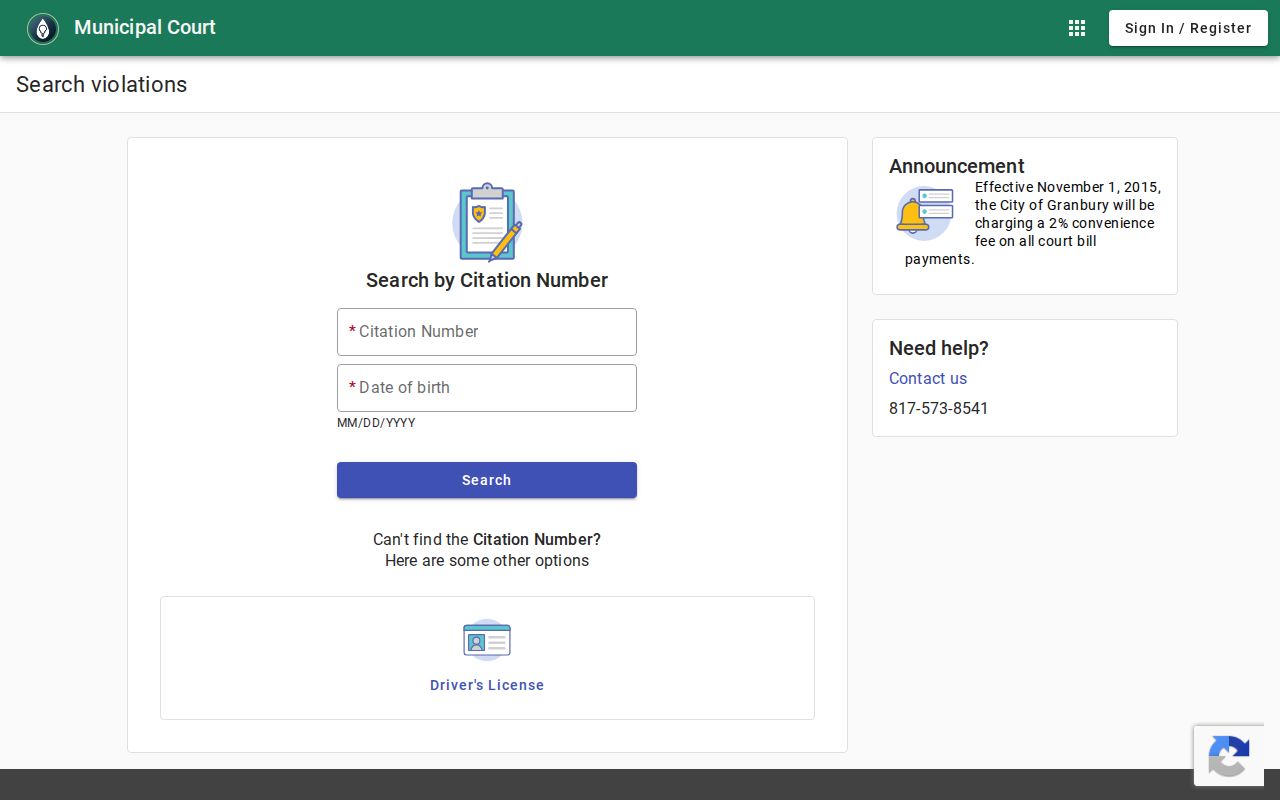
Task: Click the Need help? heading
Action: pyautogui.click(x=939, y=348)
